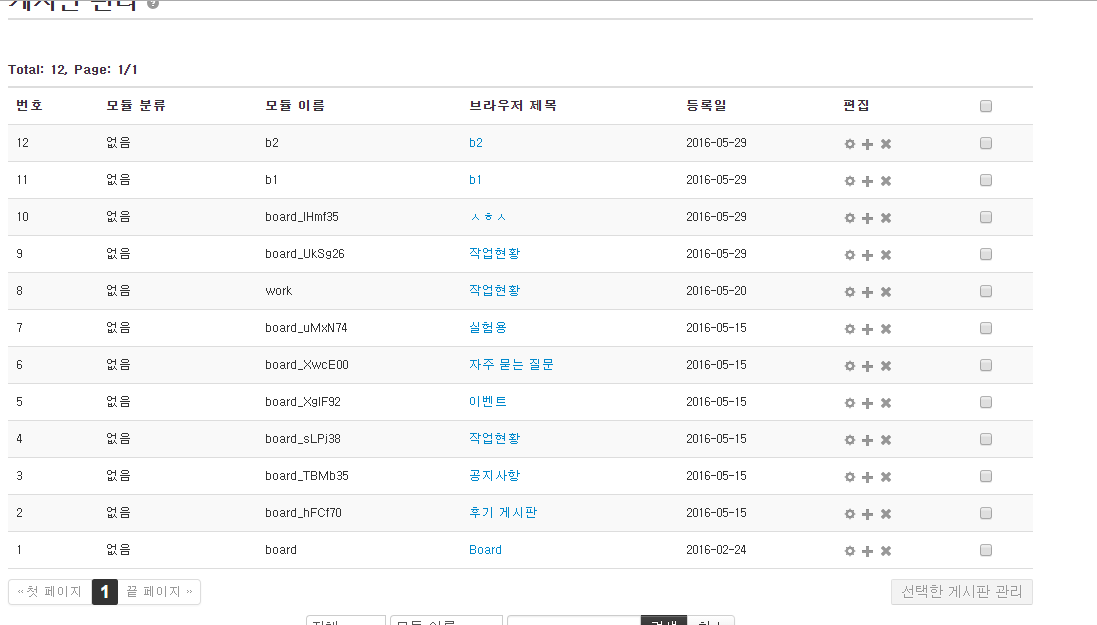Open the 자주 묻는 질문 board link
The image size is (1097, 625).
click(511, 365)
